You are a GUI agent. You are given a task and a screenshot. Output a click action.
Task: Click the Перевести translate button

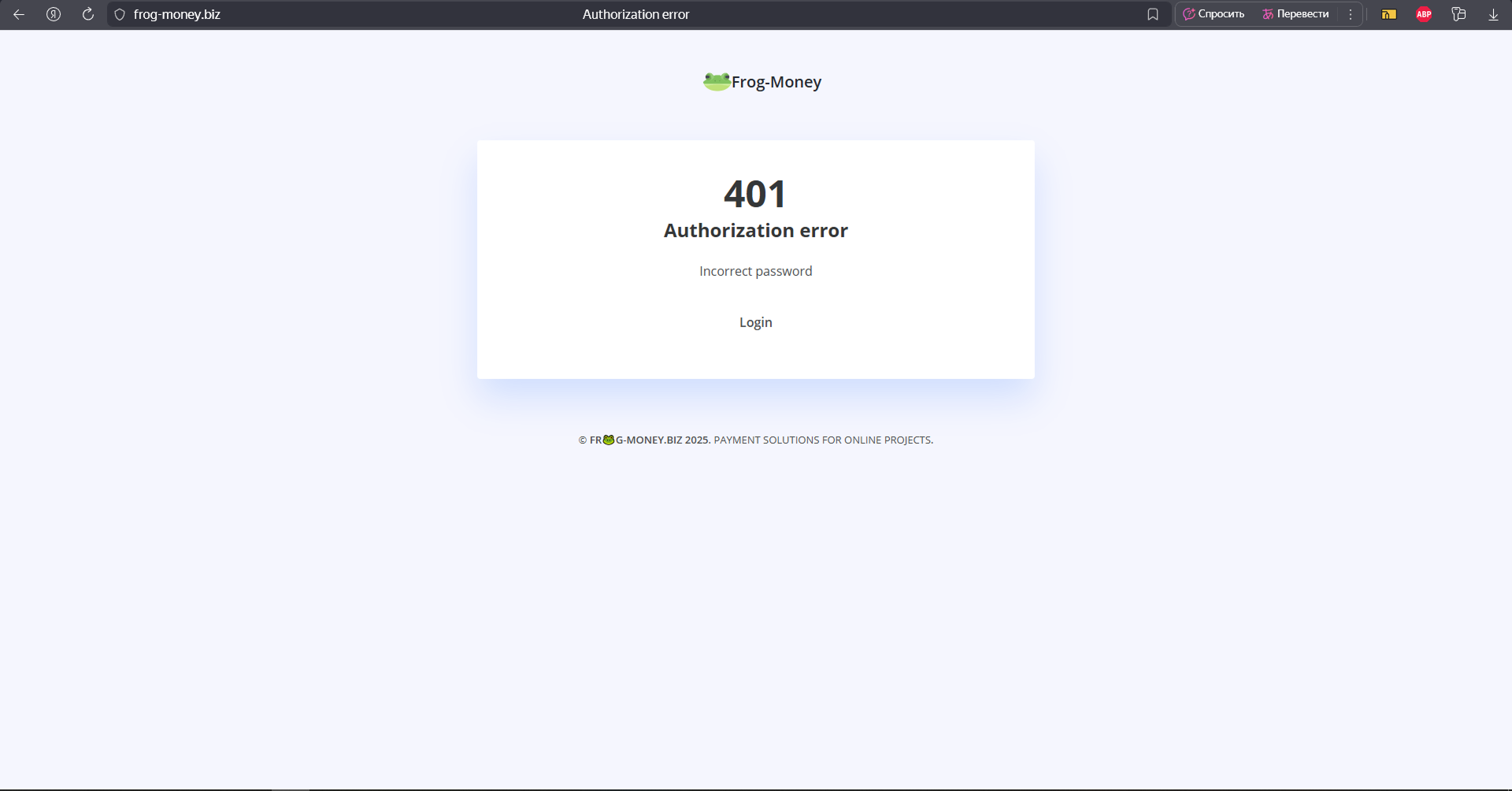[1295, 14]
